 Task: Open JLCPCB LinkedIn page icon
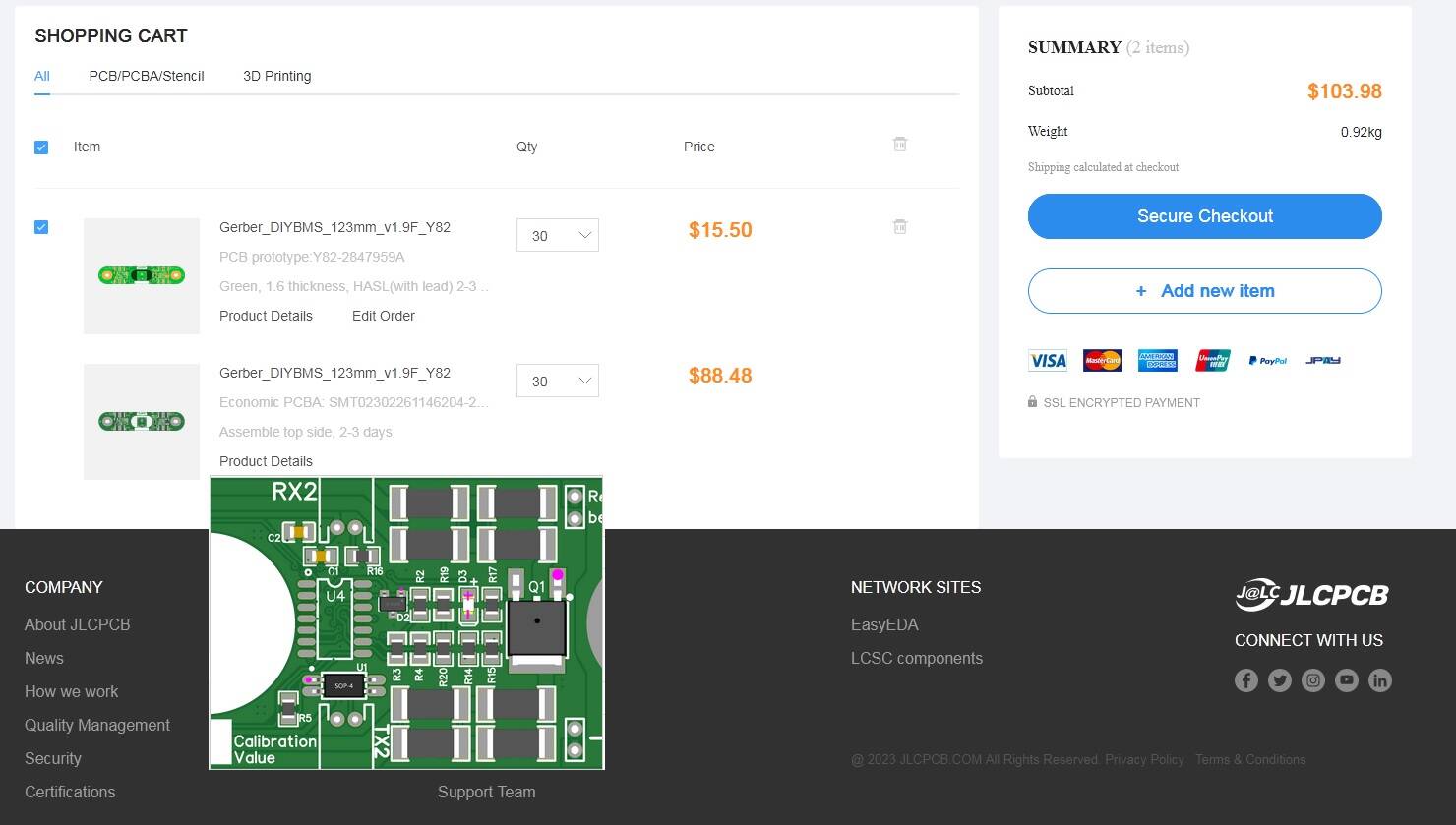pyautogui.click(x=1379, y=680)
